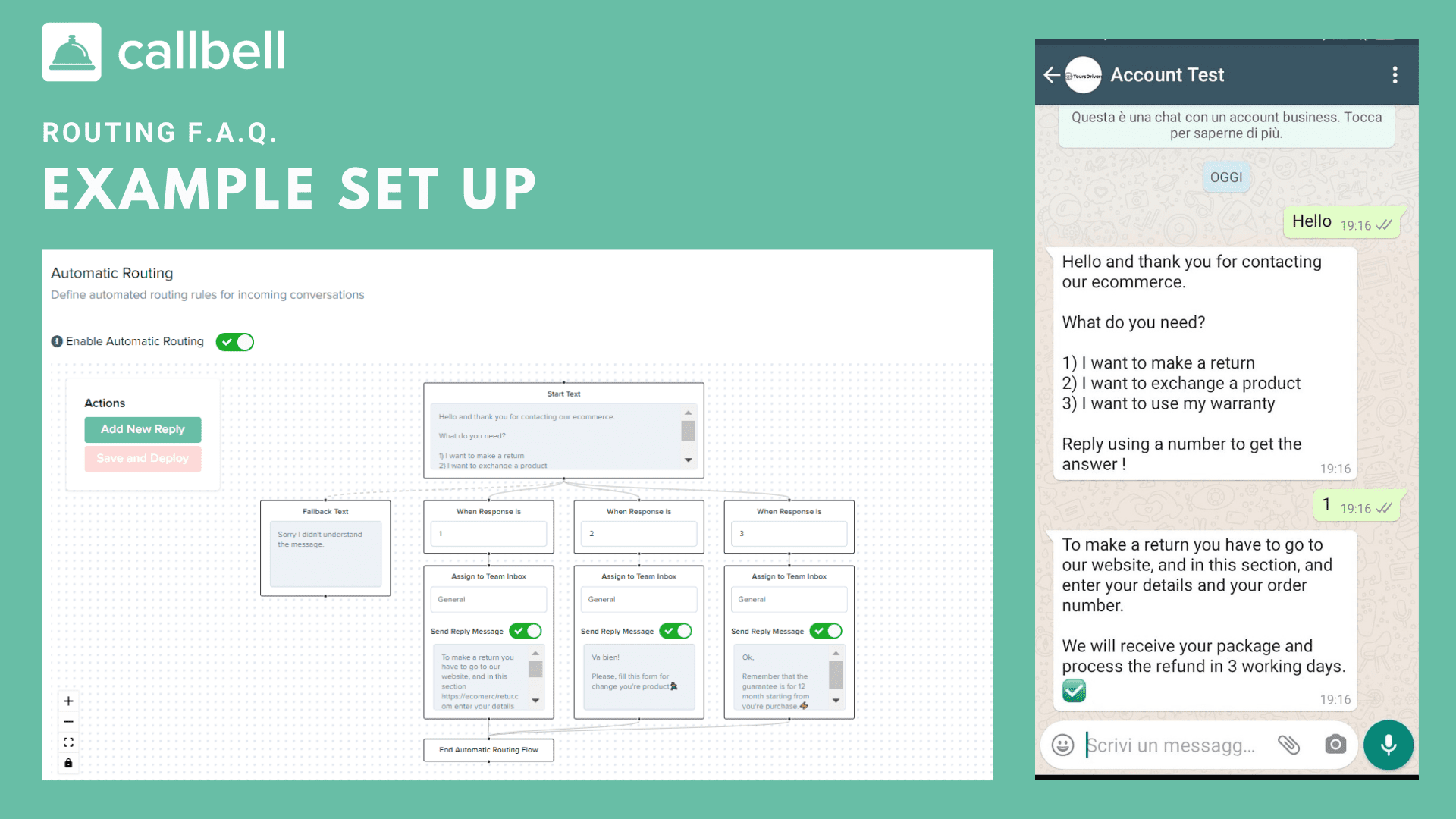Click the microphone icon in chat input
1456x819 pixels.
coord(1389,743)
